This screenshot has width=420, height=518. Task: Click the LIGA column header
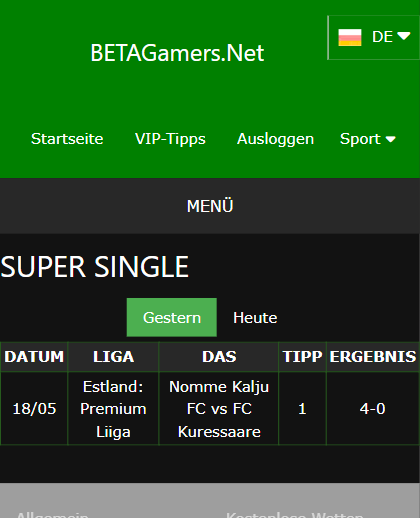point(113,357)
